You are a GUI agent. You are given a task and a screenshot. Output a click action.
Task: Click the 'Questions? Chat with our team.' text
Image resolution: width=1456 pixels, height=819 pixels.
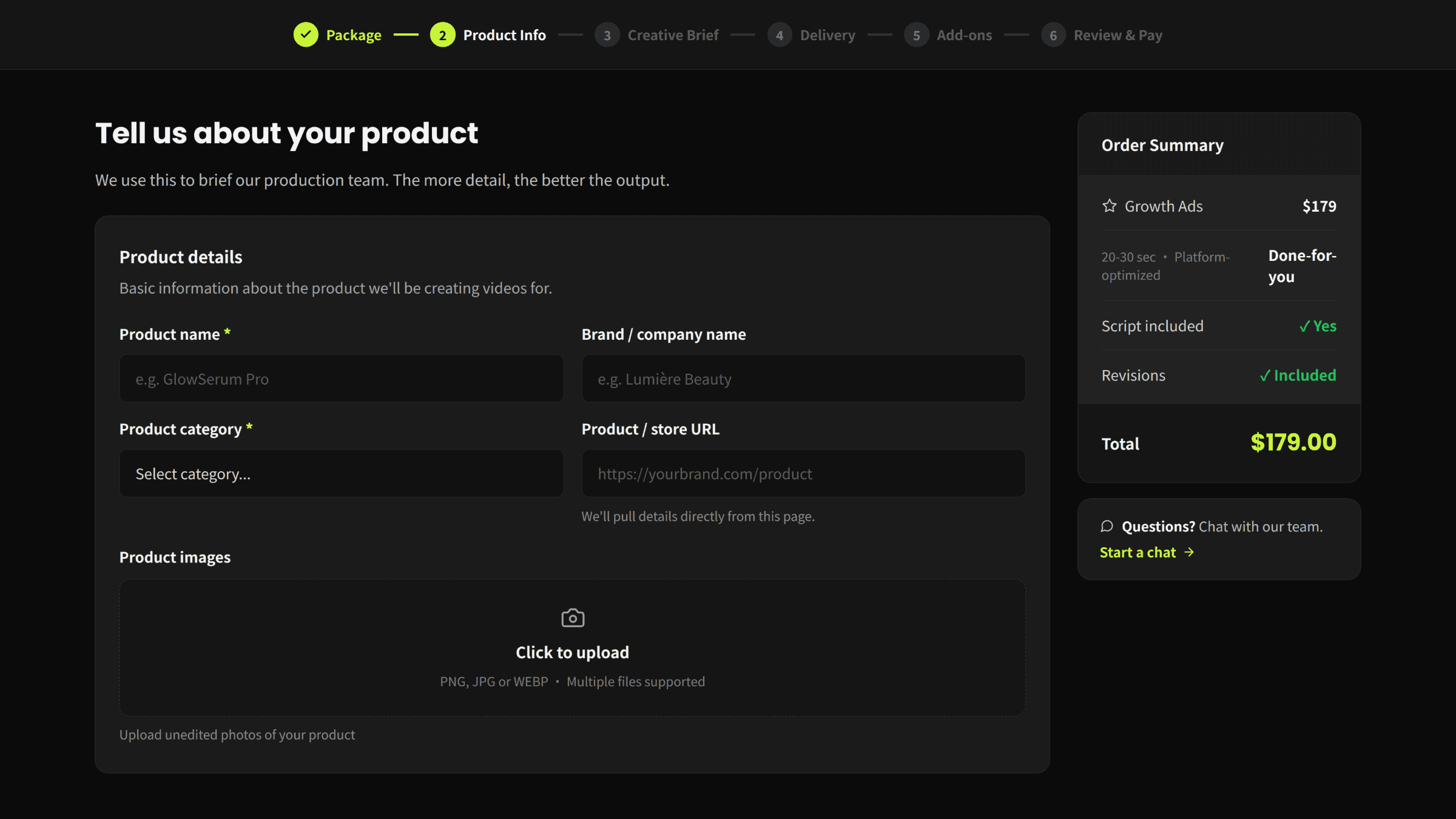click(x=1222, y=527)
